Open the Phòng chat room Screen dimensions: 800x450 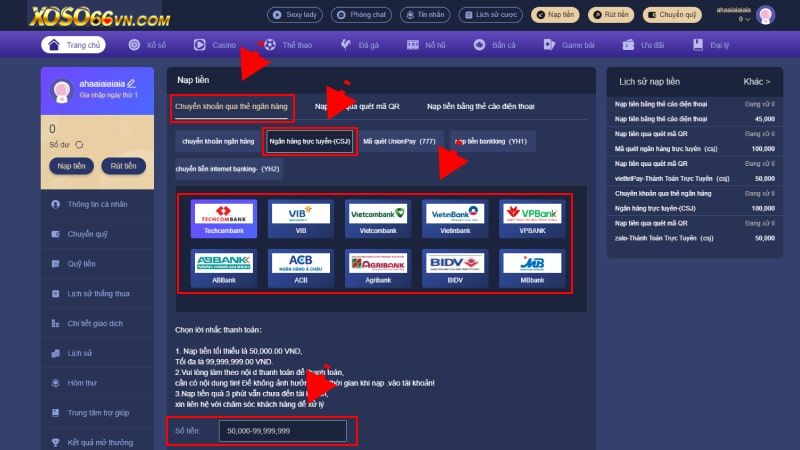coord(361,15)
